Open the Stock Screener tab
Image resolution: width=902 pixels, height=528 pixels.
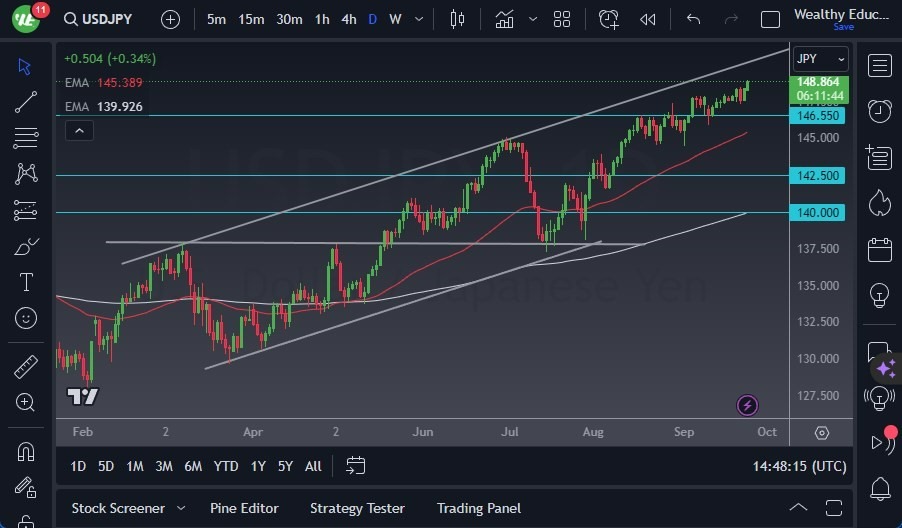click(118, 508)
